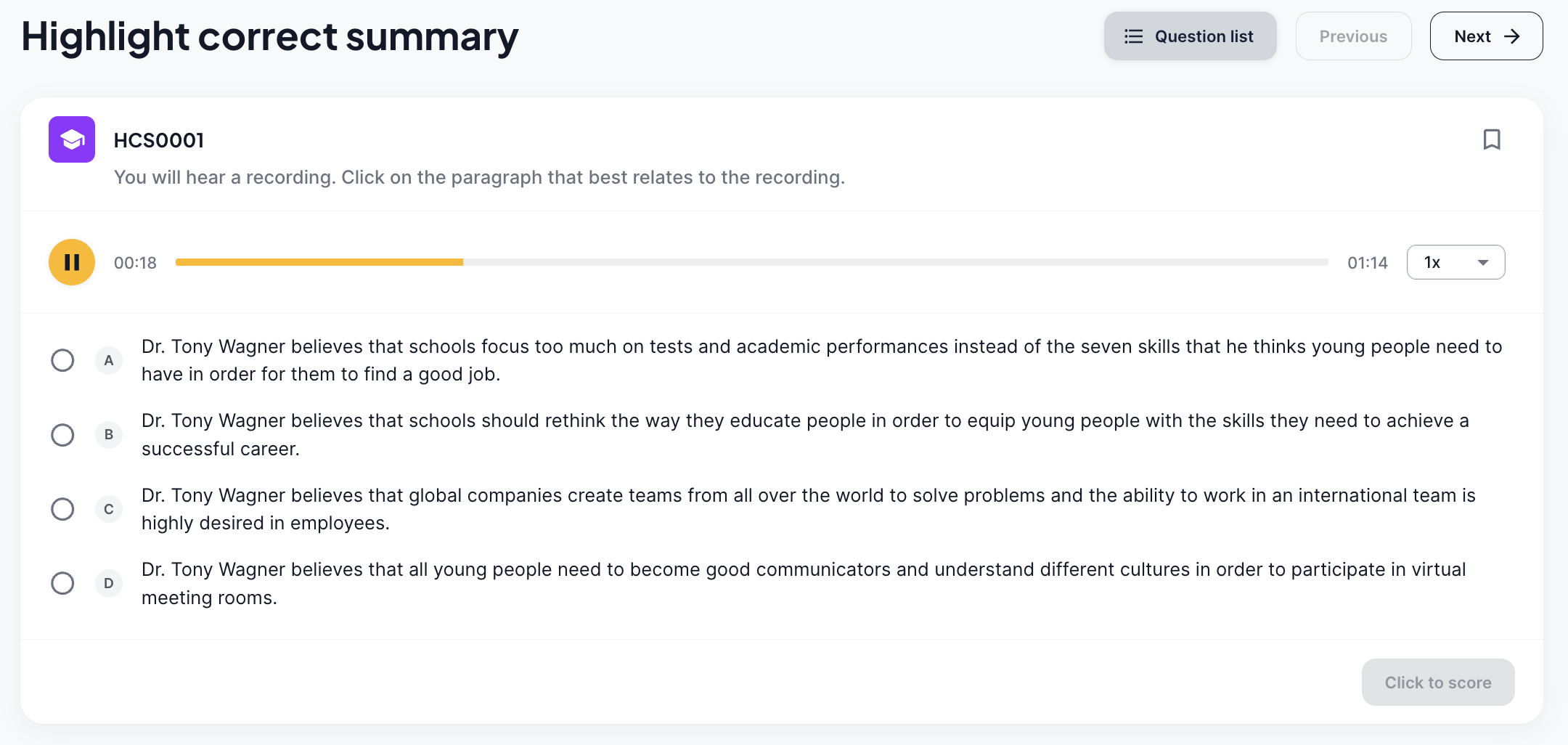Click the letter D option badge
The height and width of the screenshot is (745, 1568).
109,583
